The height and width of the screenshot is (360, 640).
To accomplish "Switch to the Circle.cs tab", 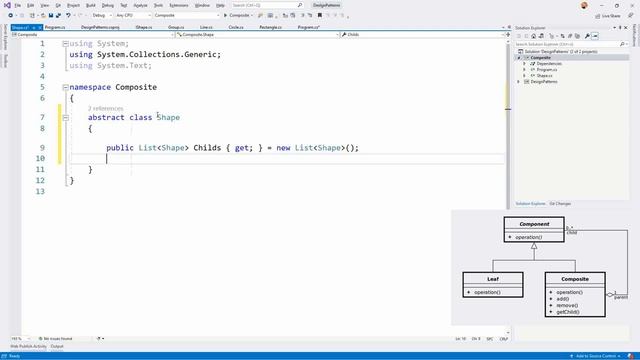I will [236, 27].
